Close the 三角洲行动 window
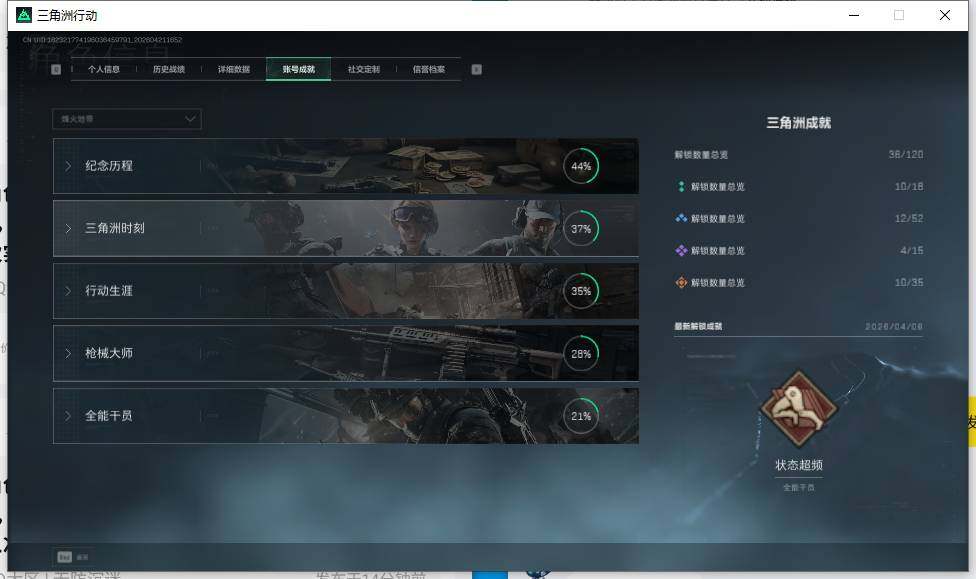 pos(945,15)
